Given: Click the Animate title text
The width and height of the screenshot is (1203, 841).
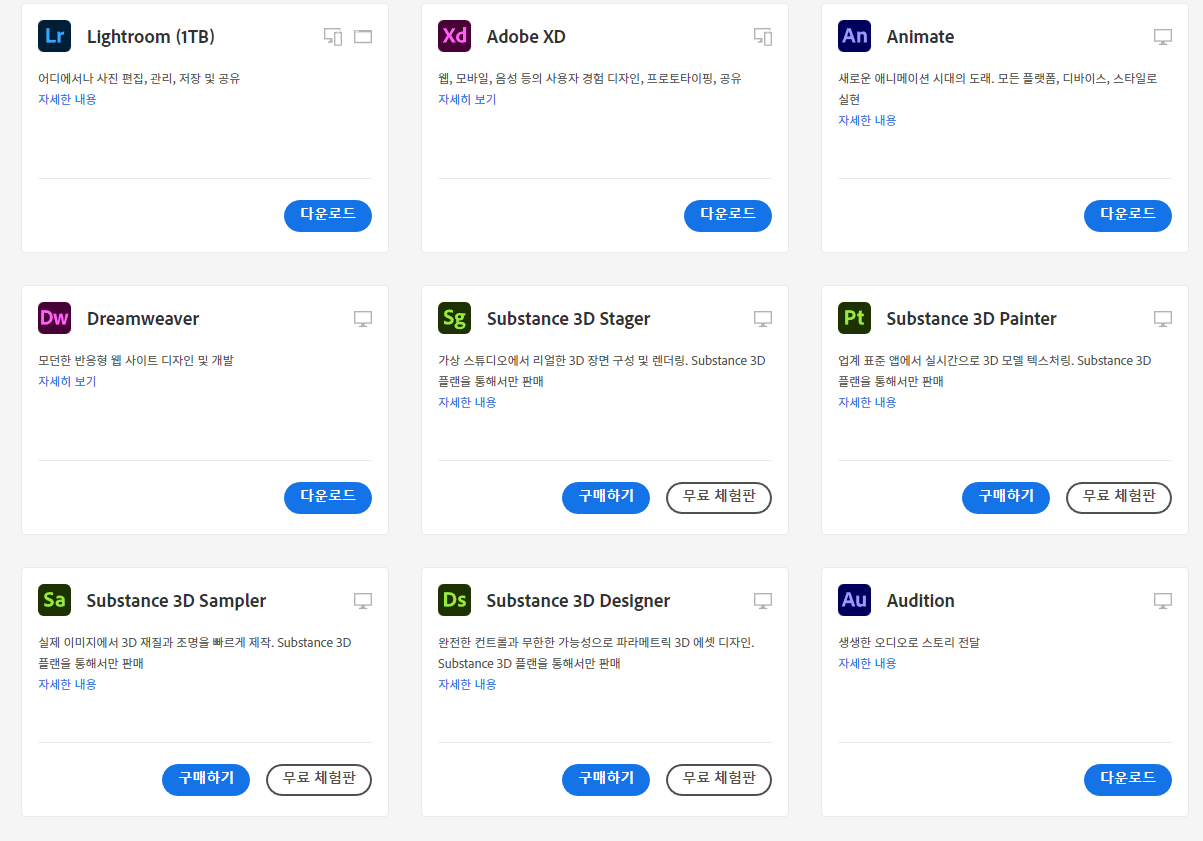Looking at the screenshot, I should [x=920, y=37].
